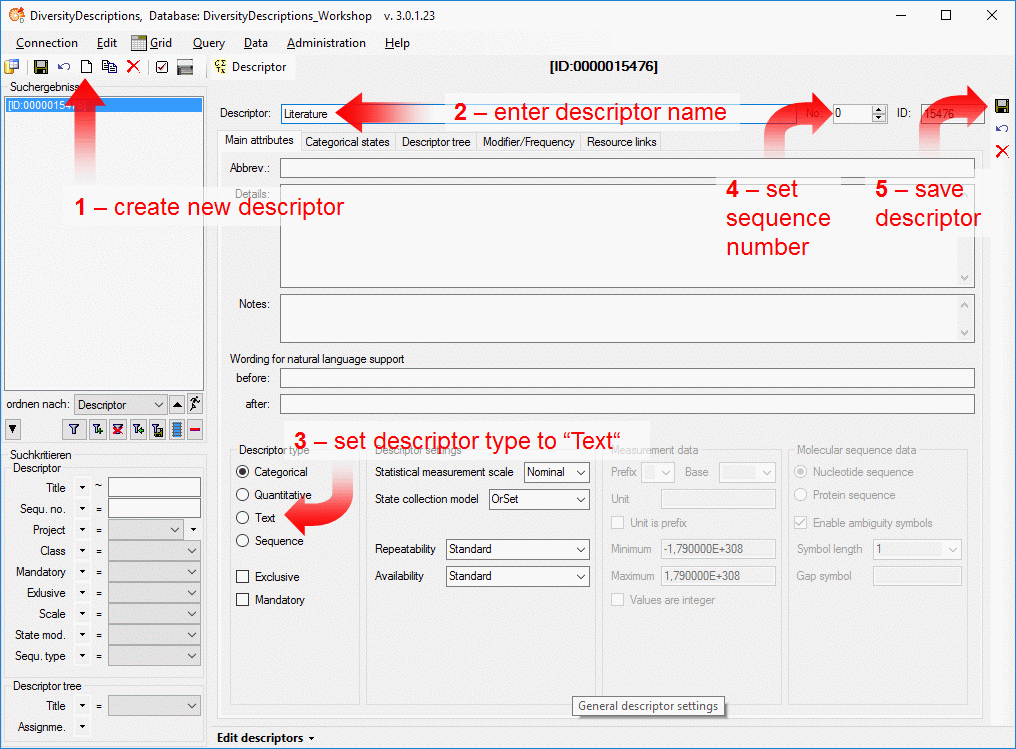Click the Sequ. no. search input field
Screen dimensions: 1016x749
tap(154, 509)
